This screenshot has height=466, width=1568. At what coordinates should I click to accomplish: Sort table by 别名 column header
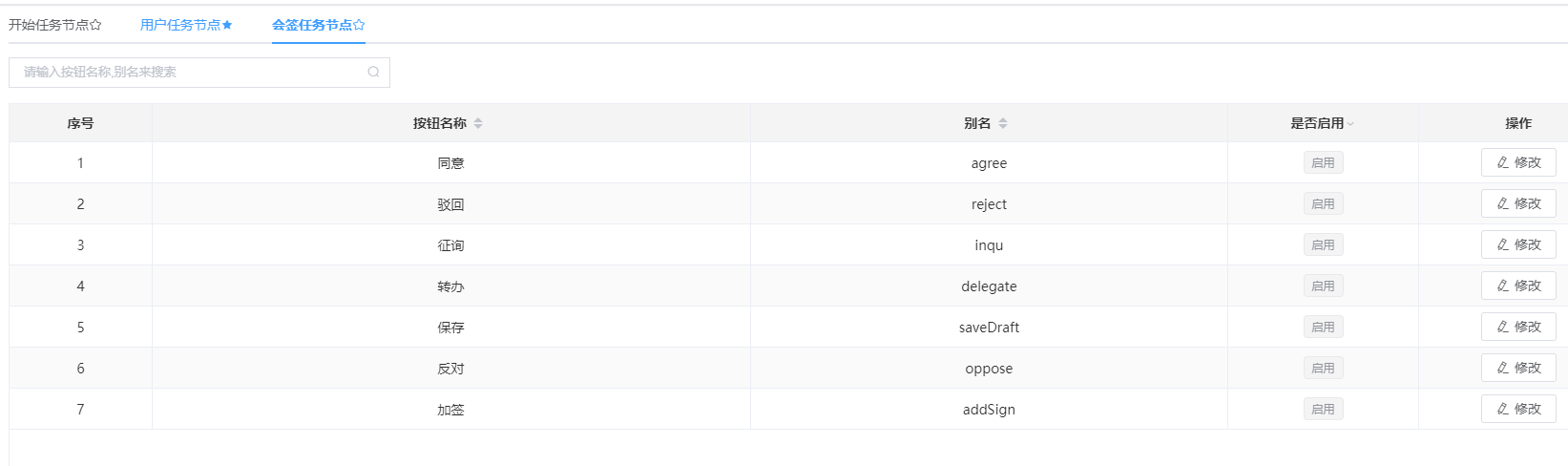(x=977, y=123)
